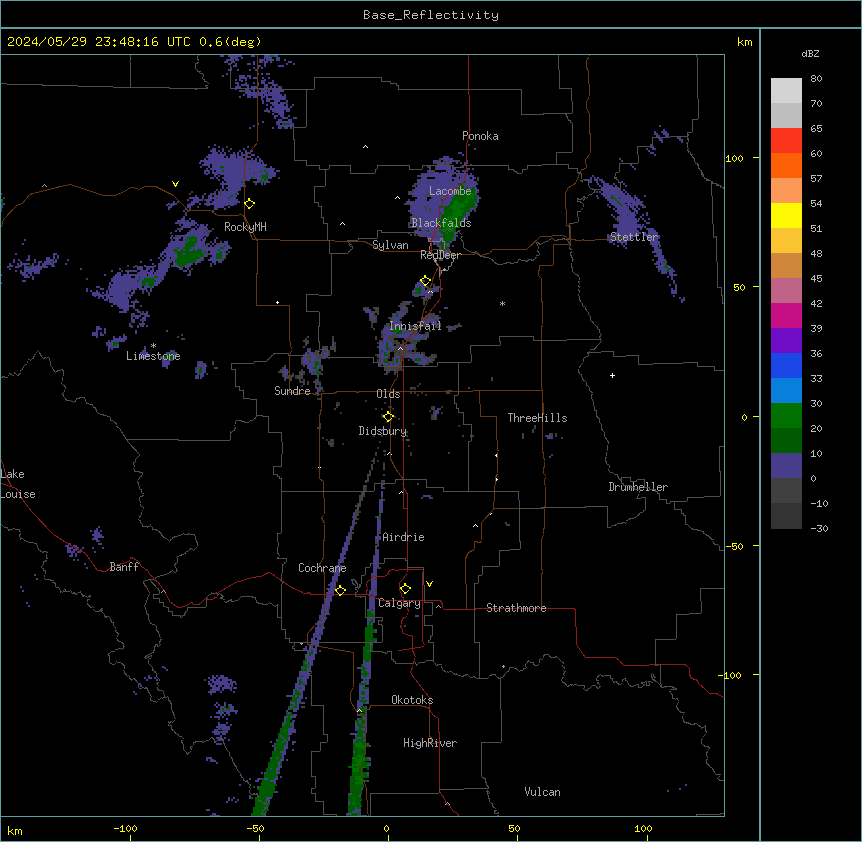862x842 pixels.
Task: Click the Base_Reflectivity title text
Action: point(431,15)
